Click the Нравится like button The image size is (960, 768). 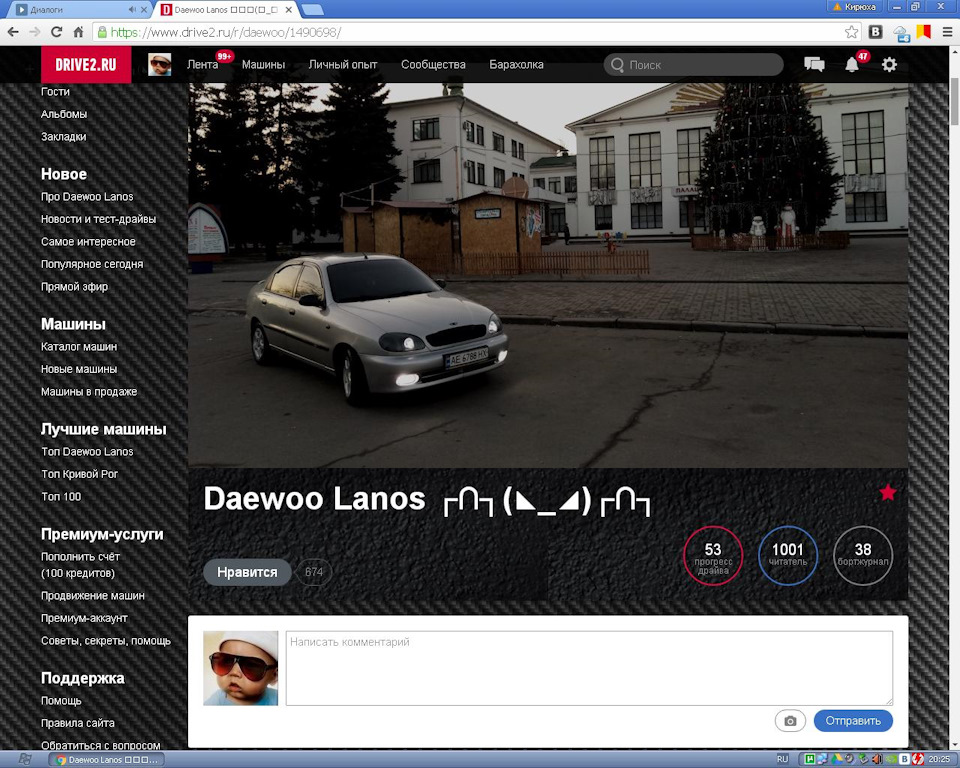247,572
